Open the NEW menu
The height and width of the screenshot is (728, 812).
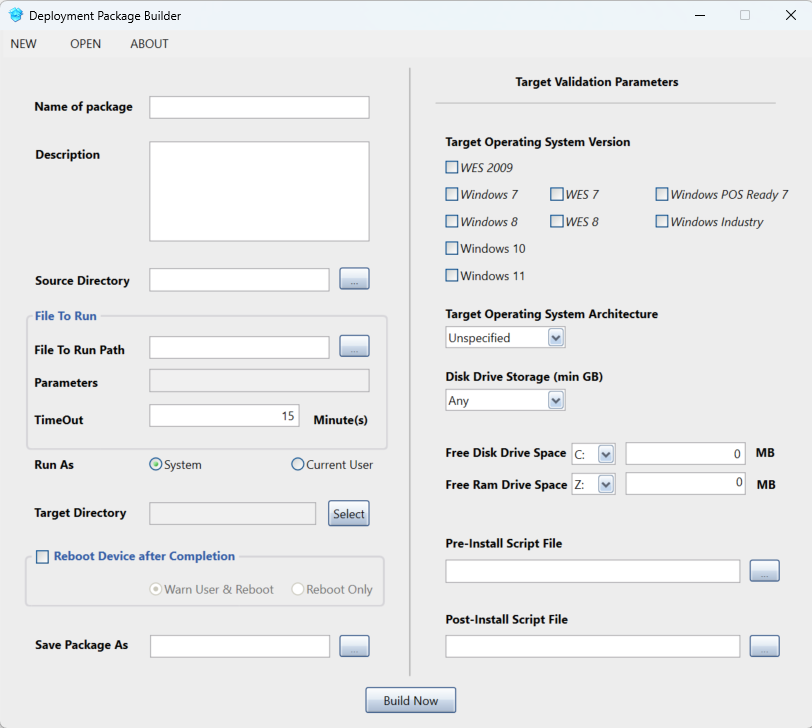click(24, 44)
